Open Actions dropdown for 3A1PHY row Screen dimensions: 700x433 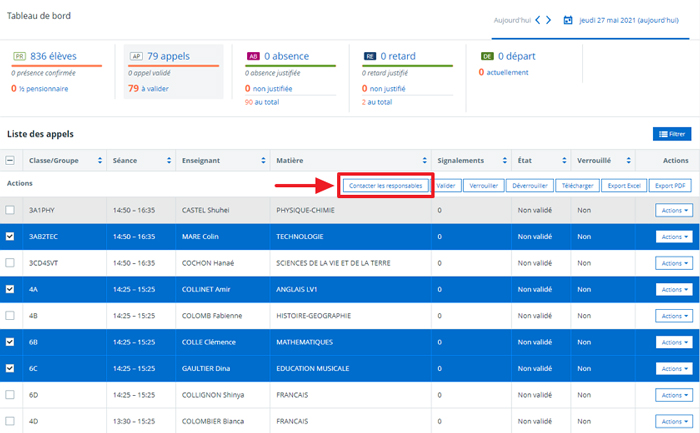tap(673, 210)
